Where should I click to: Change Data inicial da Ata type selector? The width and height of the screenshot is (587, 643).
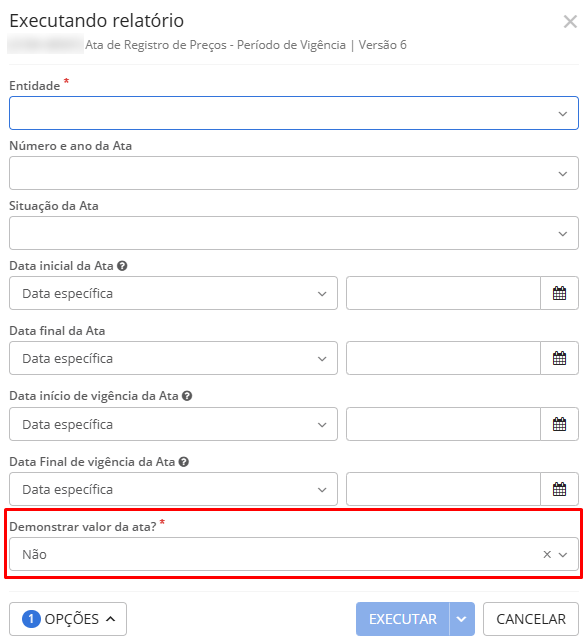[x=174, y=293]
